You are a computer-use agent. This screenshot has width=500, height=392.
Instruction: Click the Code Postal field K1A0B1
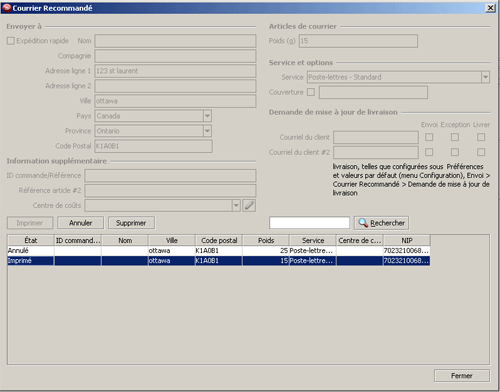[x=153, y=146]
